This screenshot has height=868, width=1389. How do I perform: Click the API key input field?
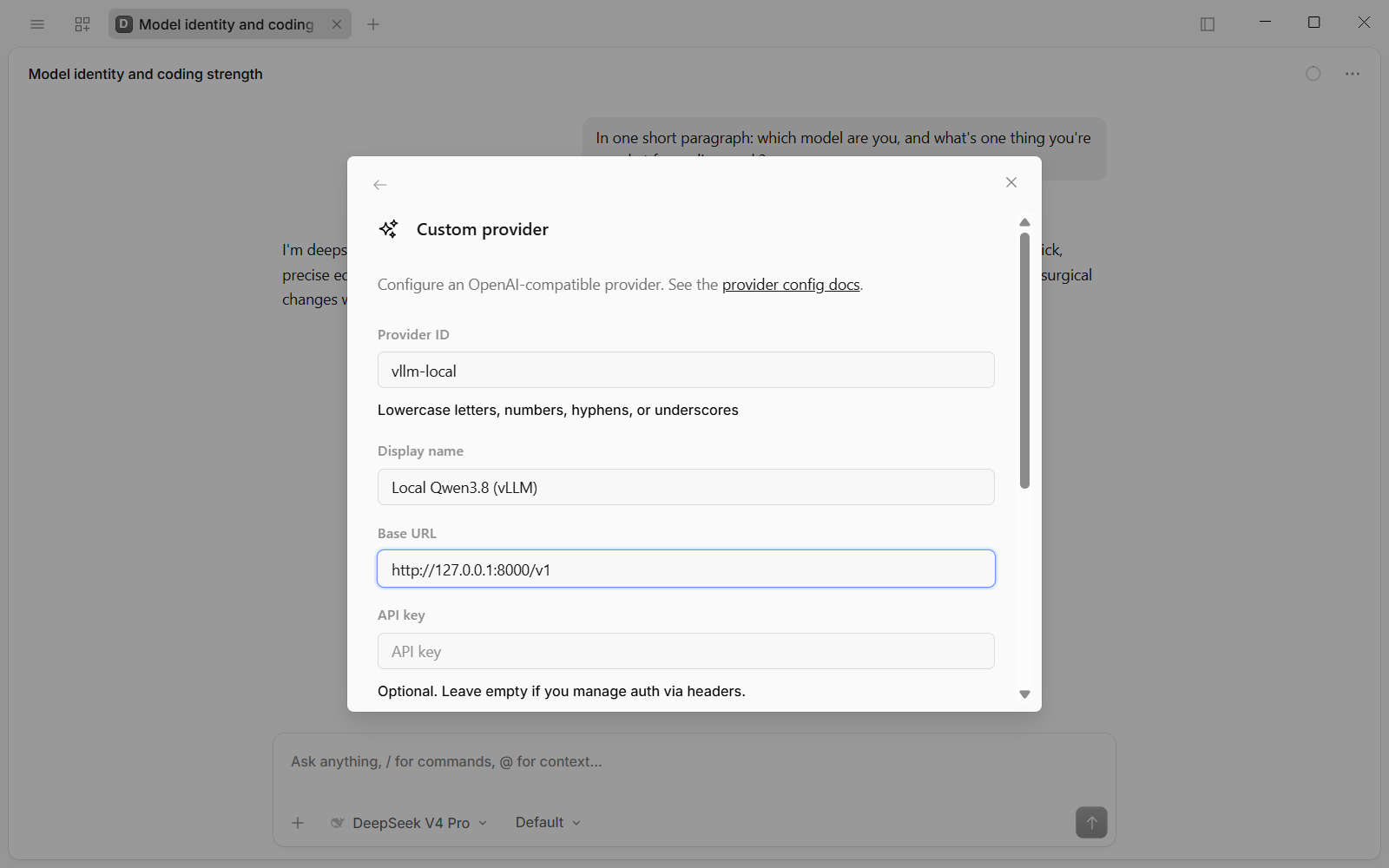686,651
